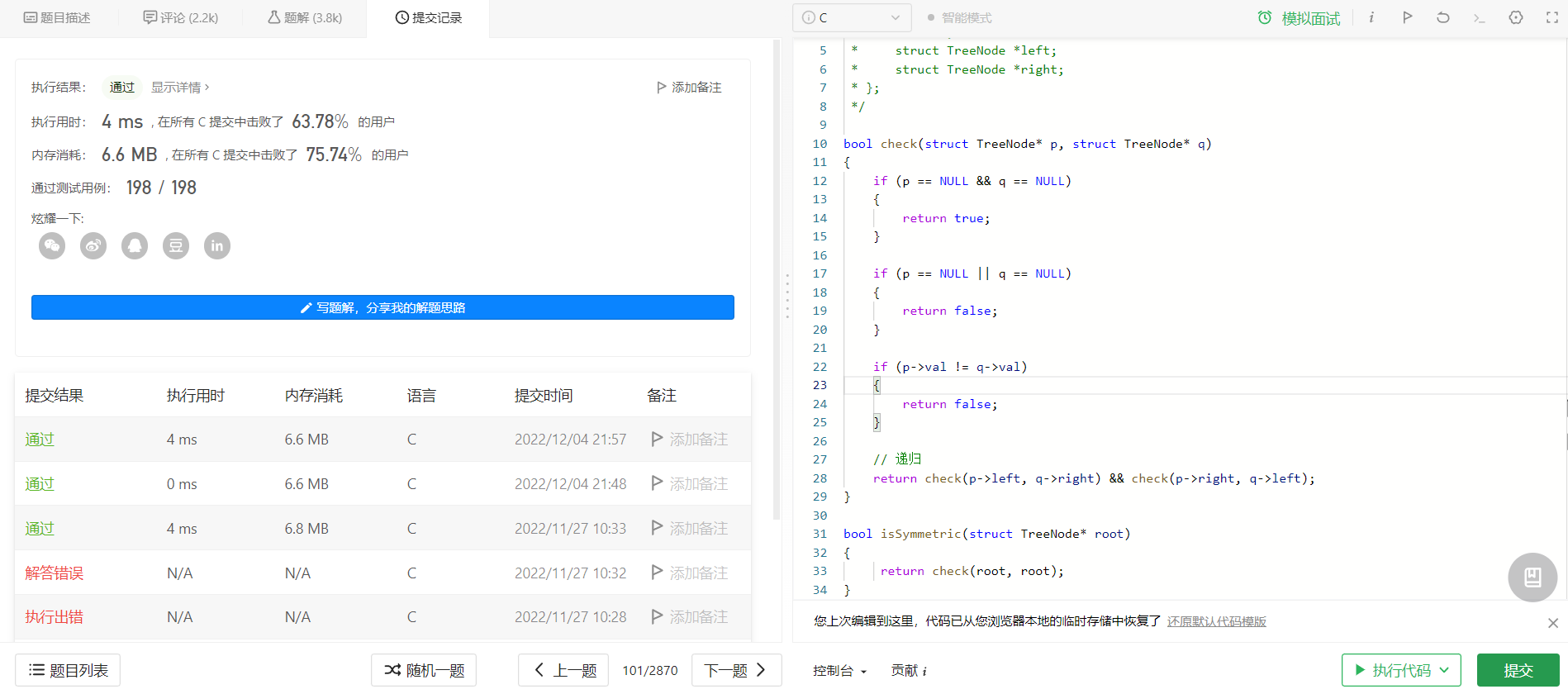Share result via Douban icon
This screenshot has height=694, width=1568.
pyautogui.click(x=176, y=245)
